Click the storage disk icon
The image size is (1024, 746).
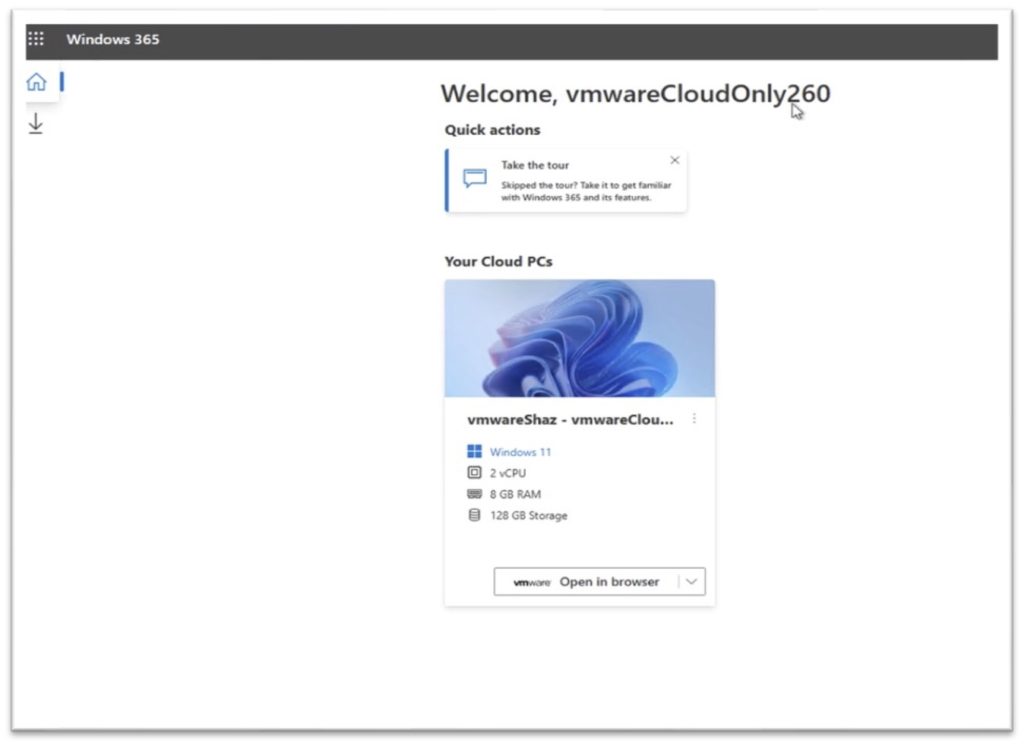click(474, 515)
